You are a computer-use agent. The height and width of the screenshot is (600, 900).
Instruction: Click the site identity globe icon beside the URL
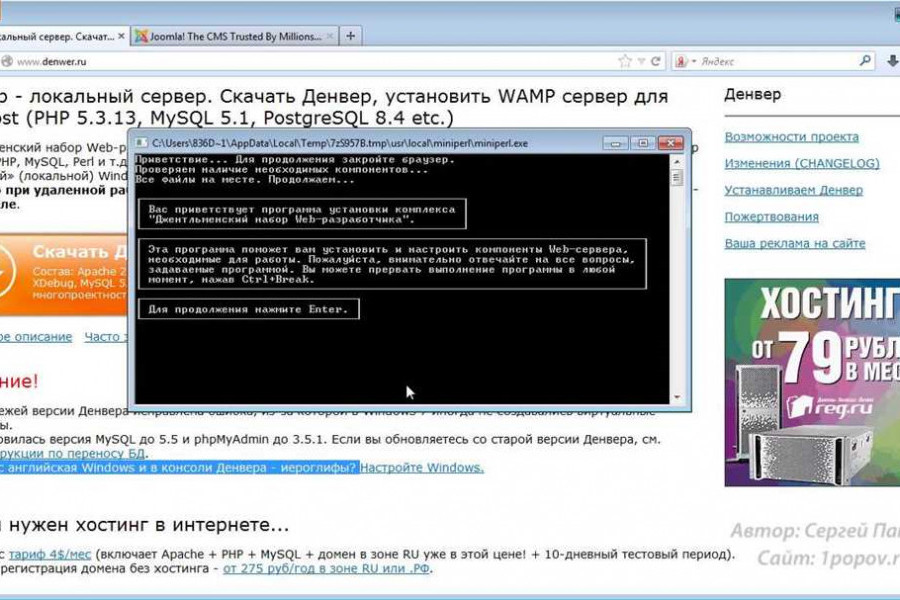[6, 61]
